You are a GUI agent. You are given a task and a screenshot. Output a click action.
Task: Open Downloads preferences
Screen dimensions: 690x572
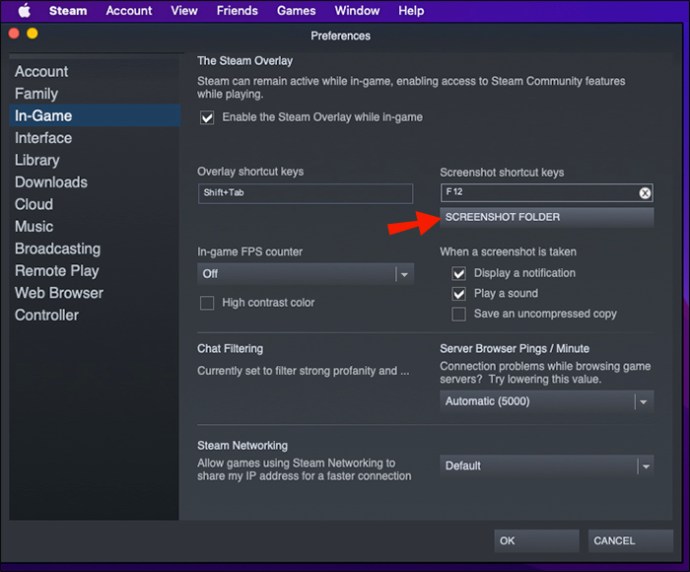coord(95,182)
